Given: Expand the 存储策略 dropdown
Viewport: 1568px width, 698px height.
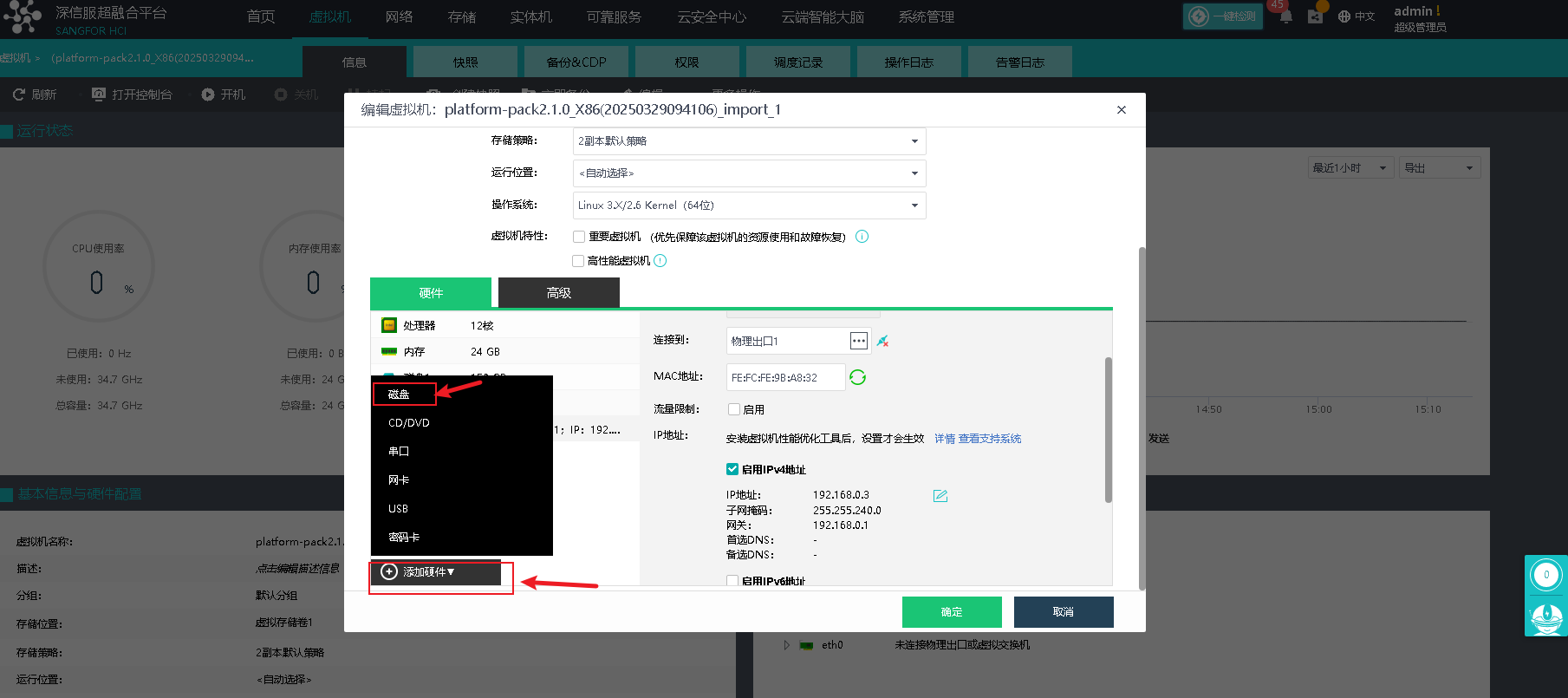Looking at the screenshot, I should click(x=914, y=141).
